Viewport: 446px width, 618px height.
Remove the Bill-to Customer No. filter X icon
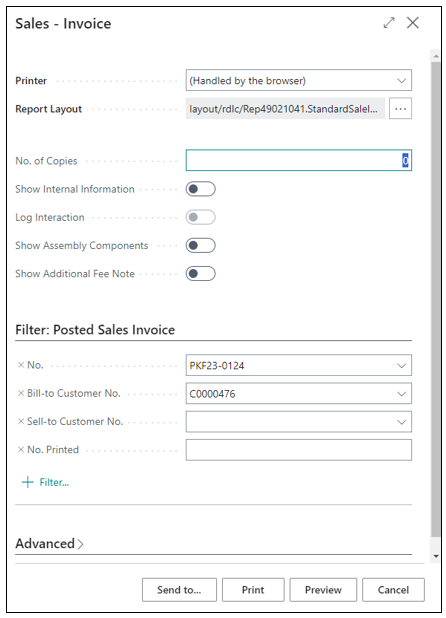(21, 393)
